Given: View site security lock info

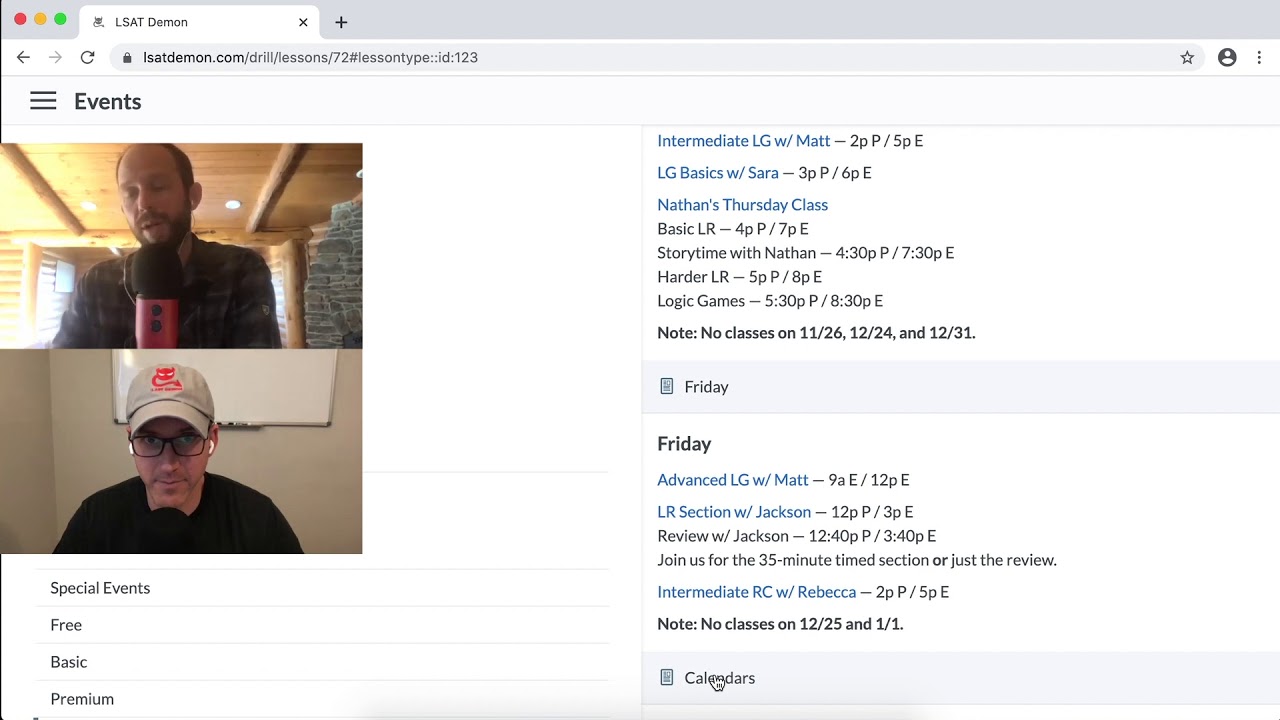Looking at the screenshot, I should point(127,58).
